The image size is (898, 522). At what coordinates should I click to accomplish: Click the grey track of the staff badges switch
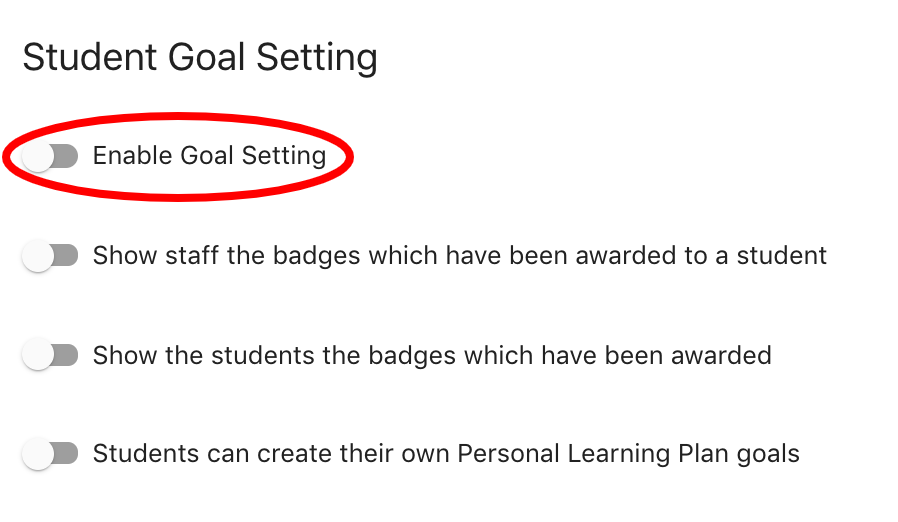pos(66,256)
